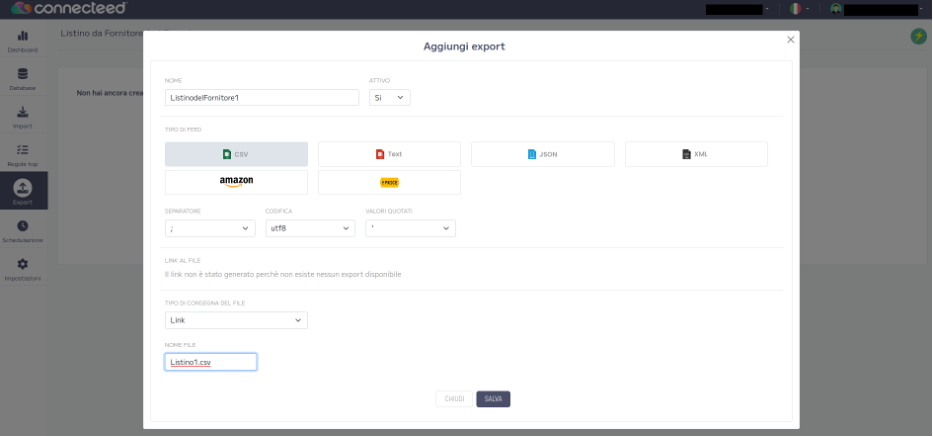Expand the Attivo dropdown

389,98
